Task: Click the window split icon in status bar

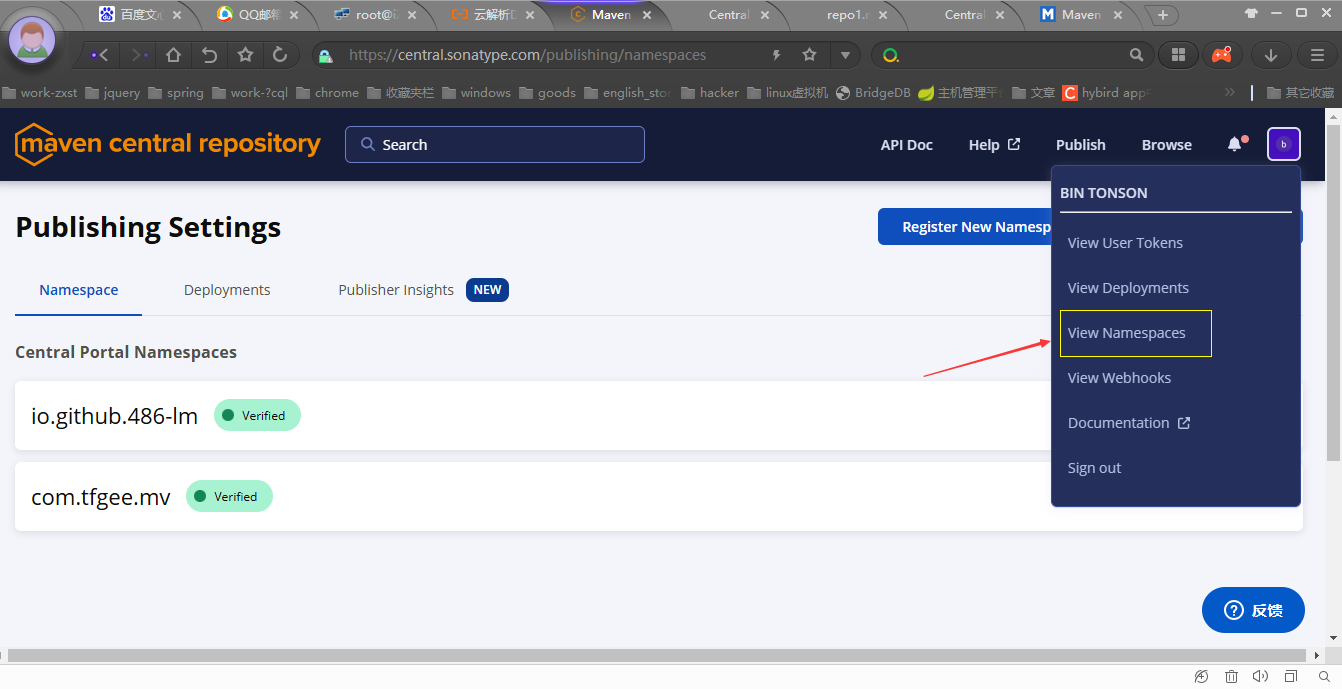Action: pyautogui.click(x=1291, y=677)
